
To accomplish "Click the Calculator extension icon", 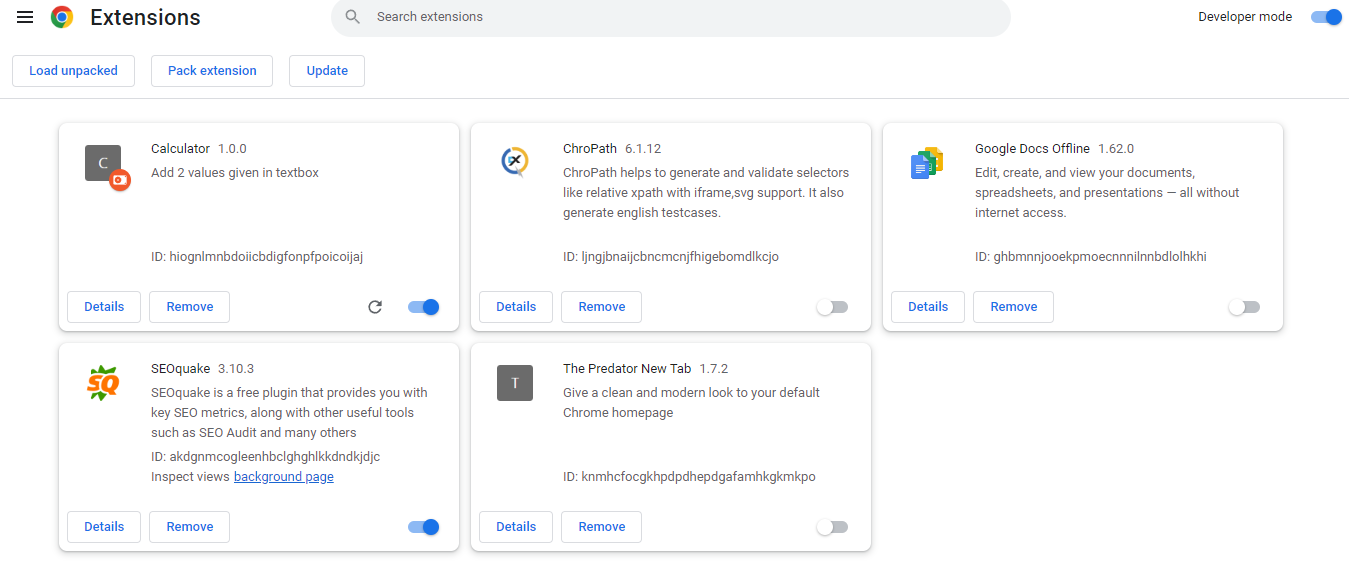I will pyautogui.click(x=104, y=164).
